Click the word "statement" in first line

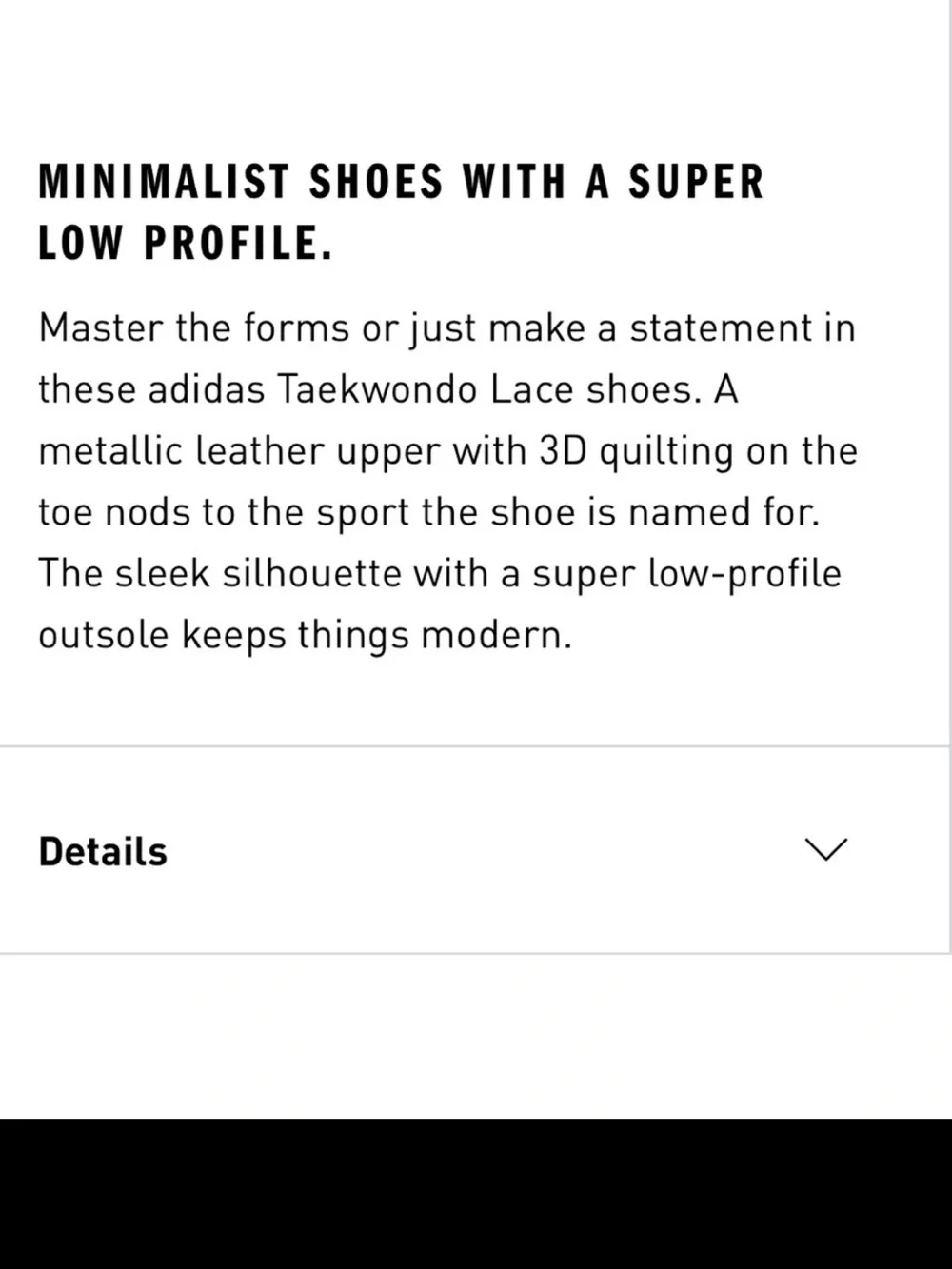click(x=721, y=327)
